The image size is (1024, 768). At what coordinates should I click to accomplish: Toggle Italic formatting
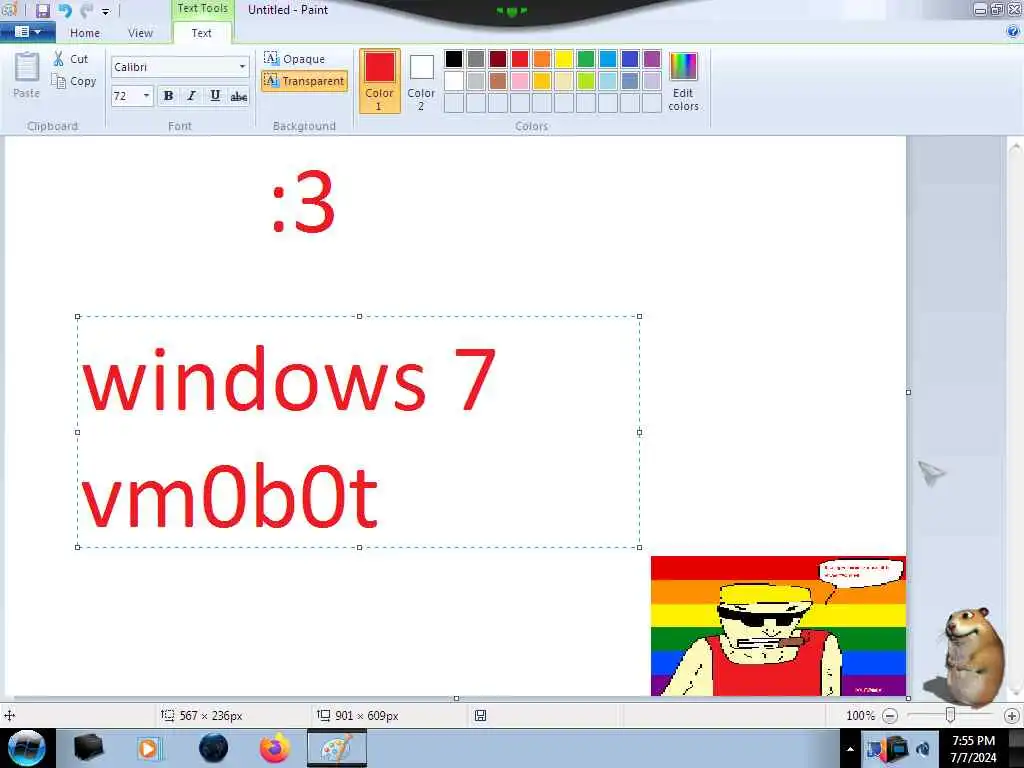(x=191, y=96)
